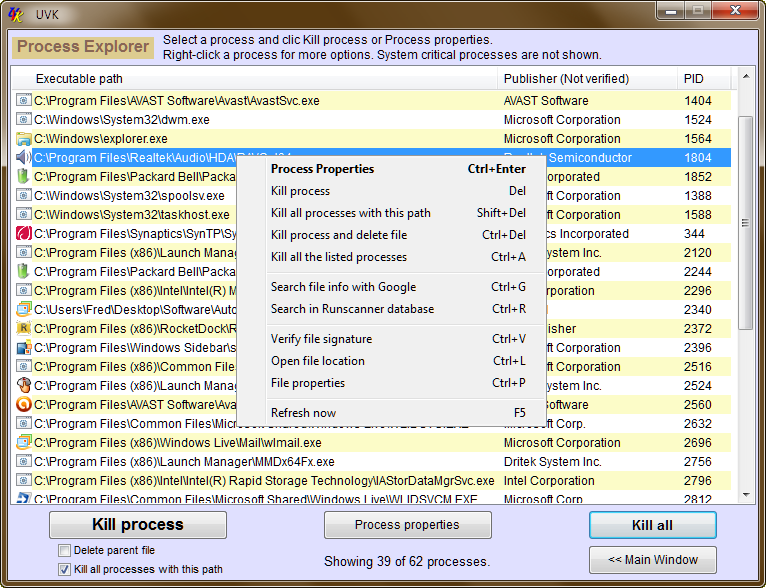This screenshot has height=588, width=766.
Task: Click the Dritek System Inc. cell for PID 2756
Action: tap(553, 462)
